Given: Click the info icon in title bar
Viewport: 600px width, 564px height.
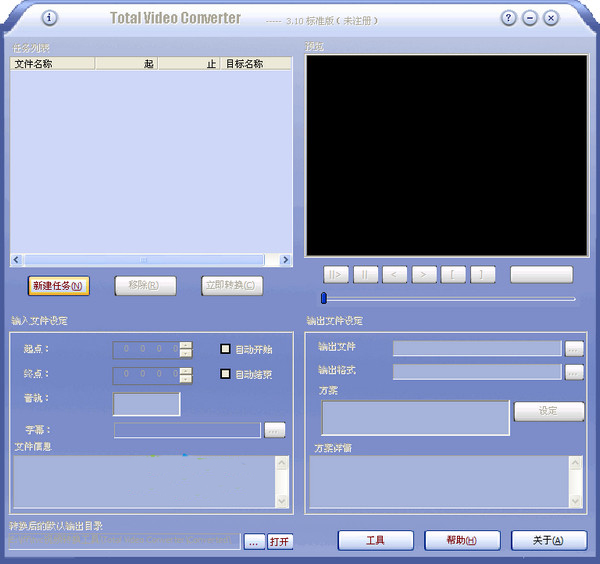Looking at the screenshot, I should click(50, 18).
